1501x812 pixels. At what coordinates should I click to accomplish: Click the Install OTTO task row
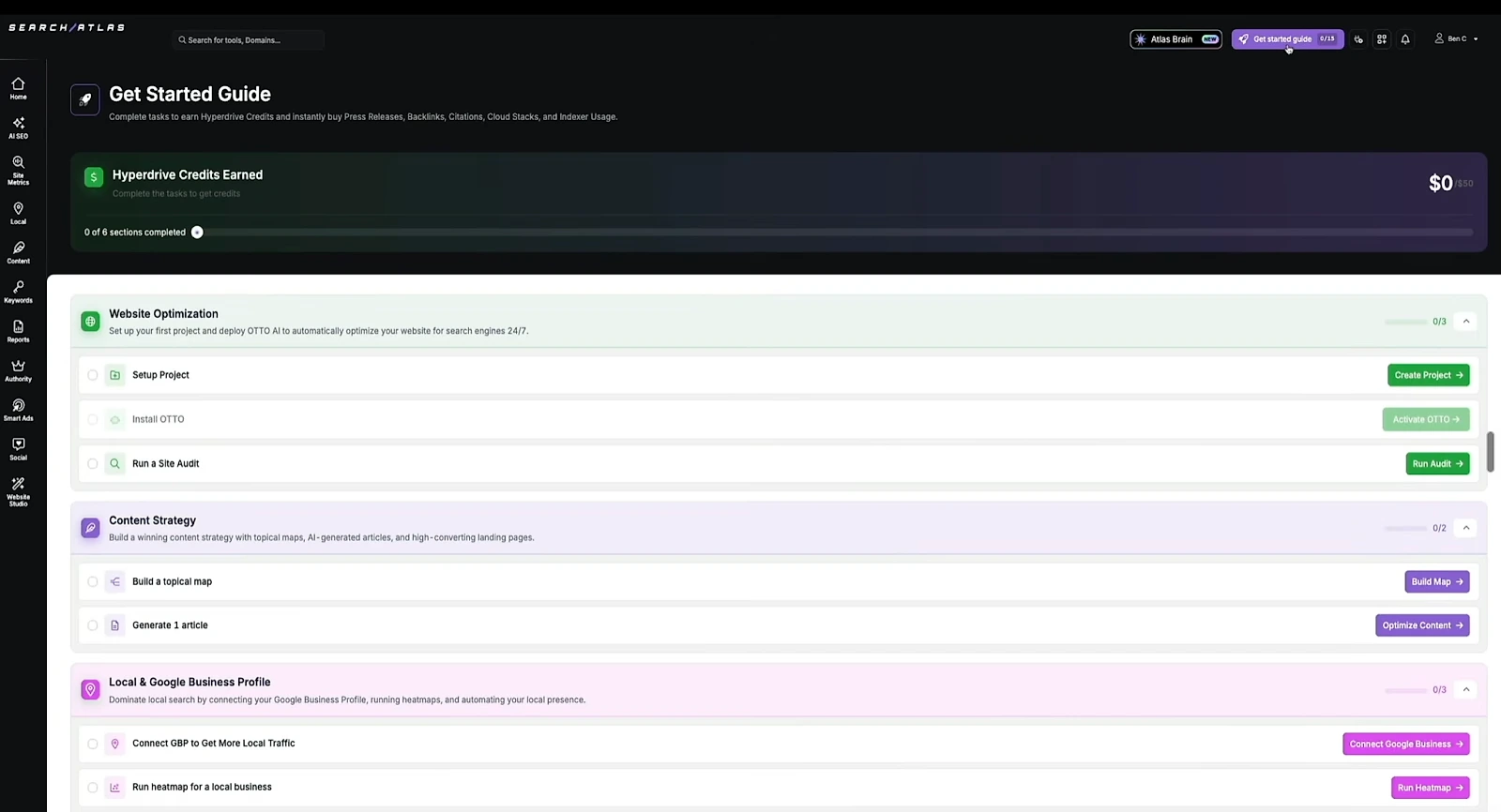(x=778, y=419)
